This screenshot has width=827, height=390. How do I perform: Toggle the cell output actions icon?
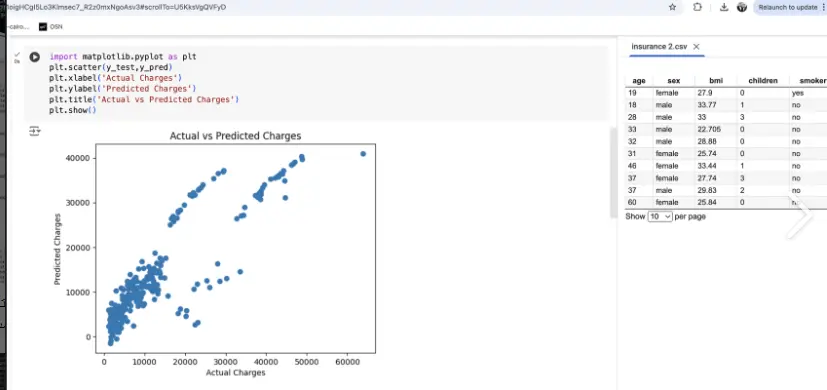[x=35, y=131]
